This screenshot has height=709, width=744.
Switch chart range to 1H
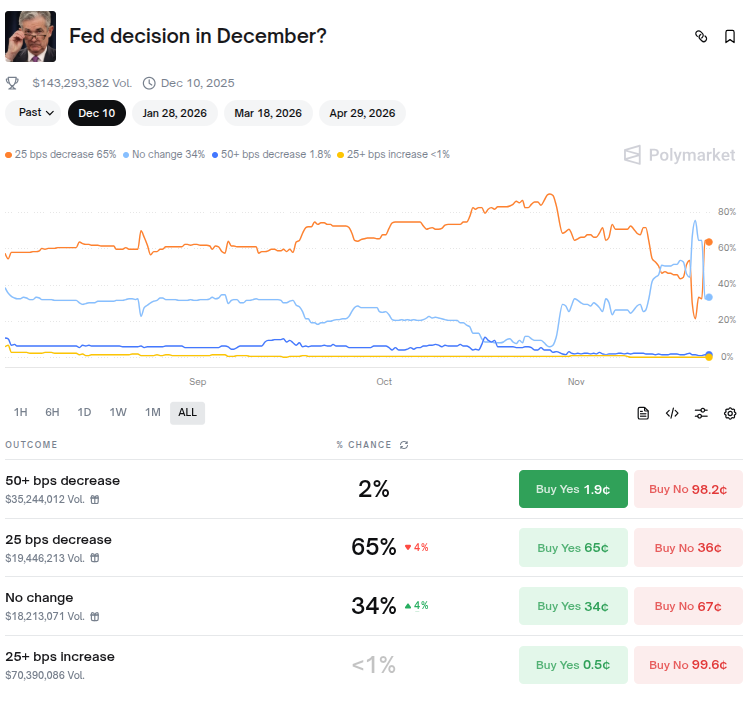pos(21,412)
